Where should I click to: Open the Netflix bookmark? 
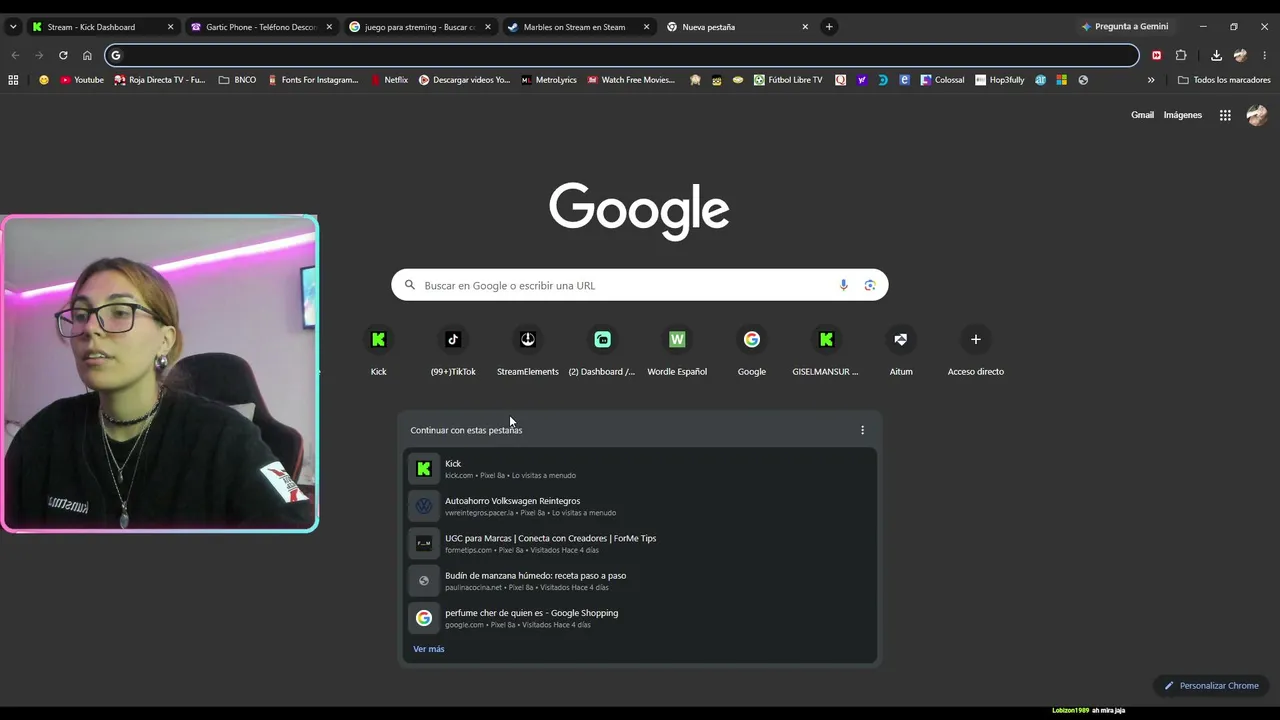(x=389, y=80)
